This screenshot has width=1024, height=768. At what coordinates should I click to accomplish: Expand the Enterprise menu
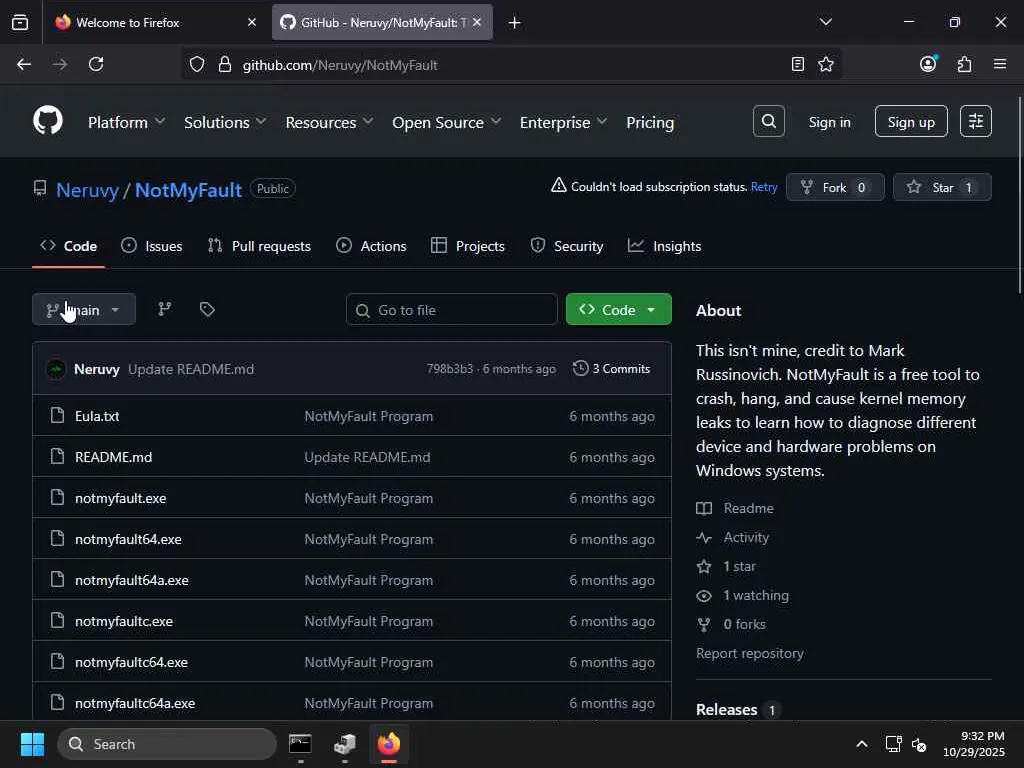tap(564, 122)
